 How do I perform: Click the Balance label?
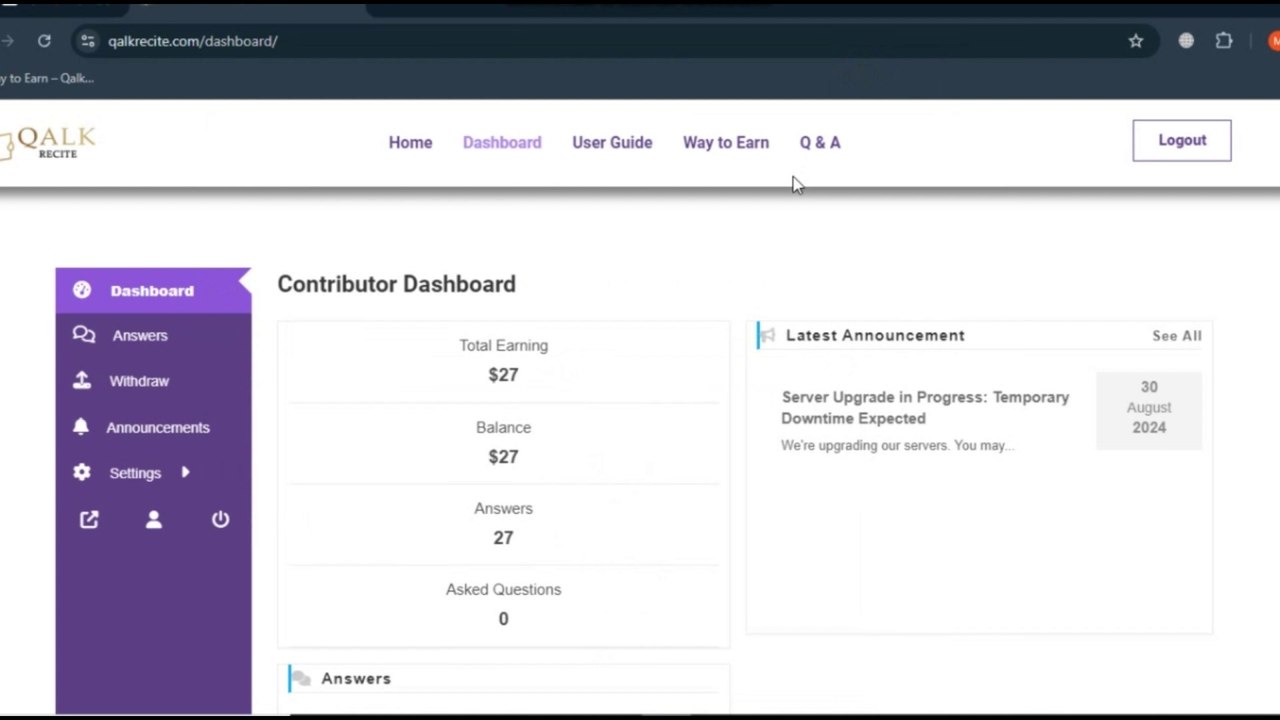click(x=503, y=427)
